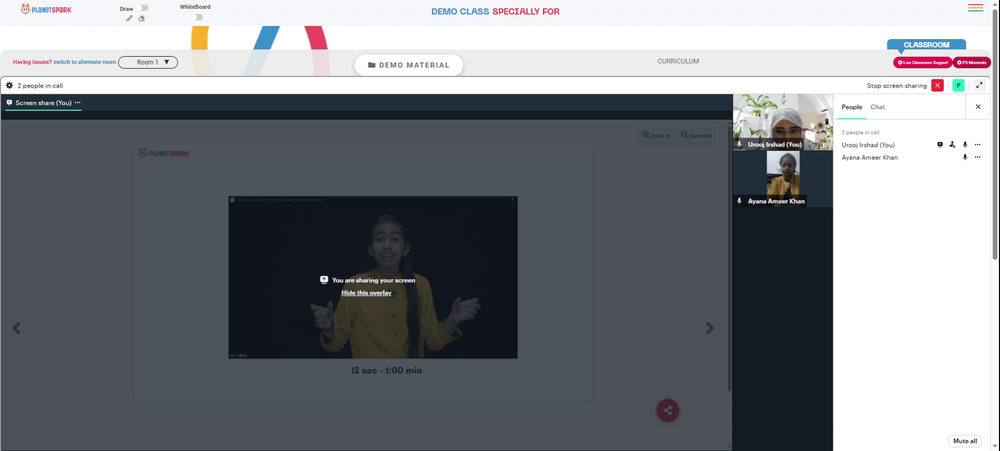Stop screen sharing with red X button
1000x451 pixels.
pos(937,85)
